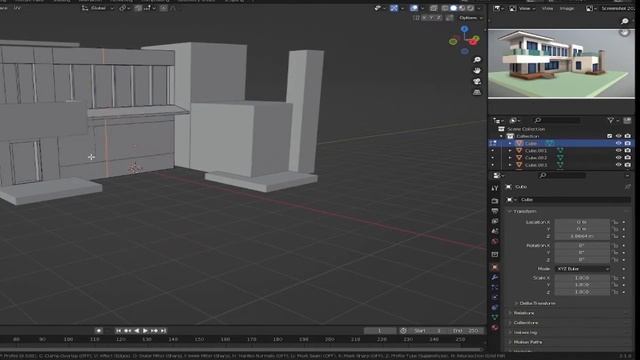Open the Global transform orientation dropdown
Image resolution: width=640 pixels, height=360 pixels.
[x=98, y=8]
